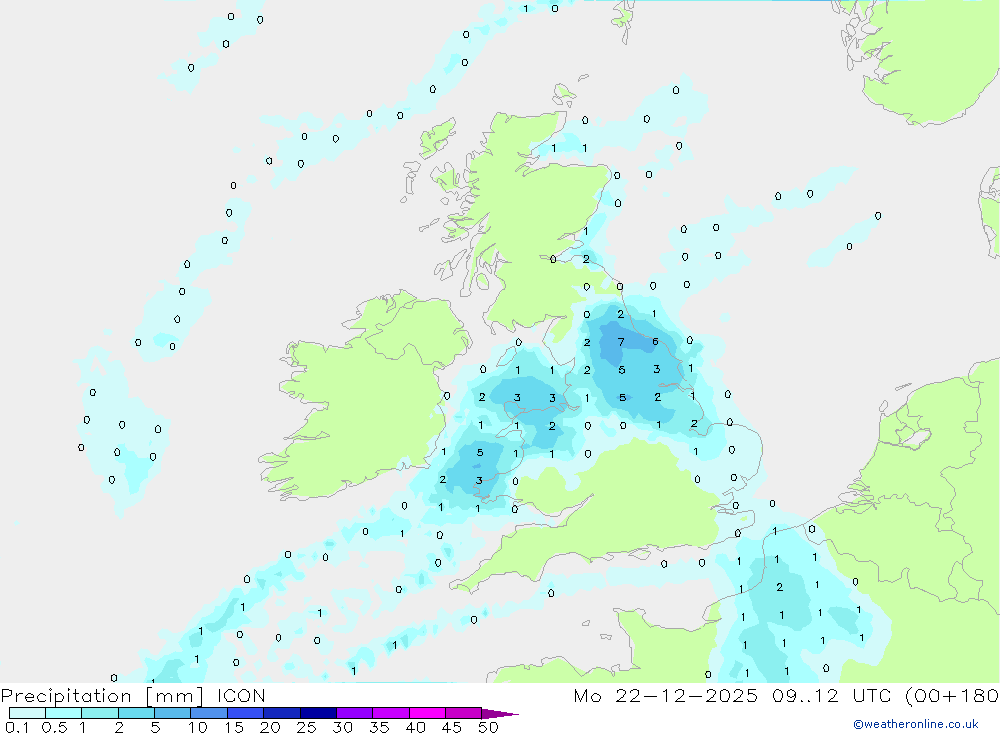This screenshot has width=1000, height=733.
Task: Select the '25' legend scale label
Action: coord(307,727)
